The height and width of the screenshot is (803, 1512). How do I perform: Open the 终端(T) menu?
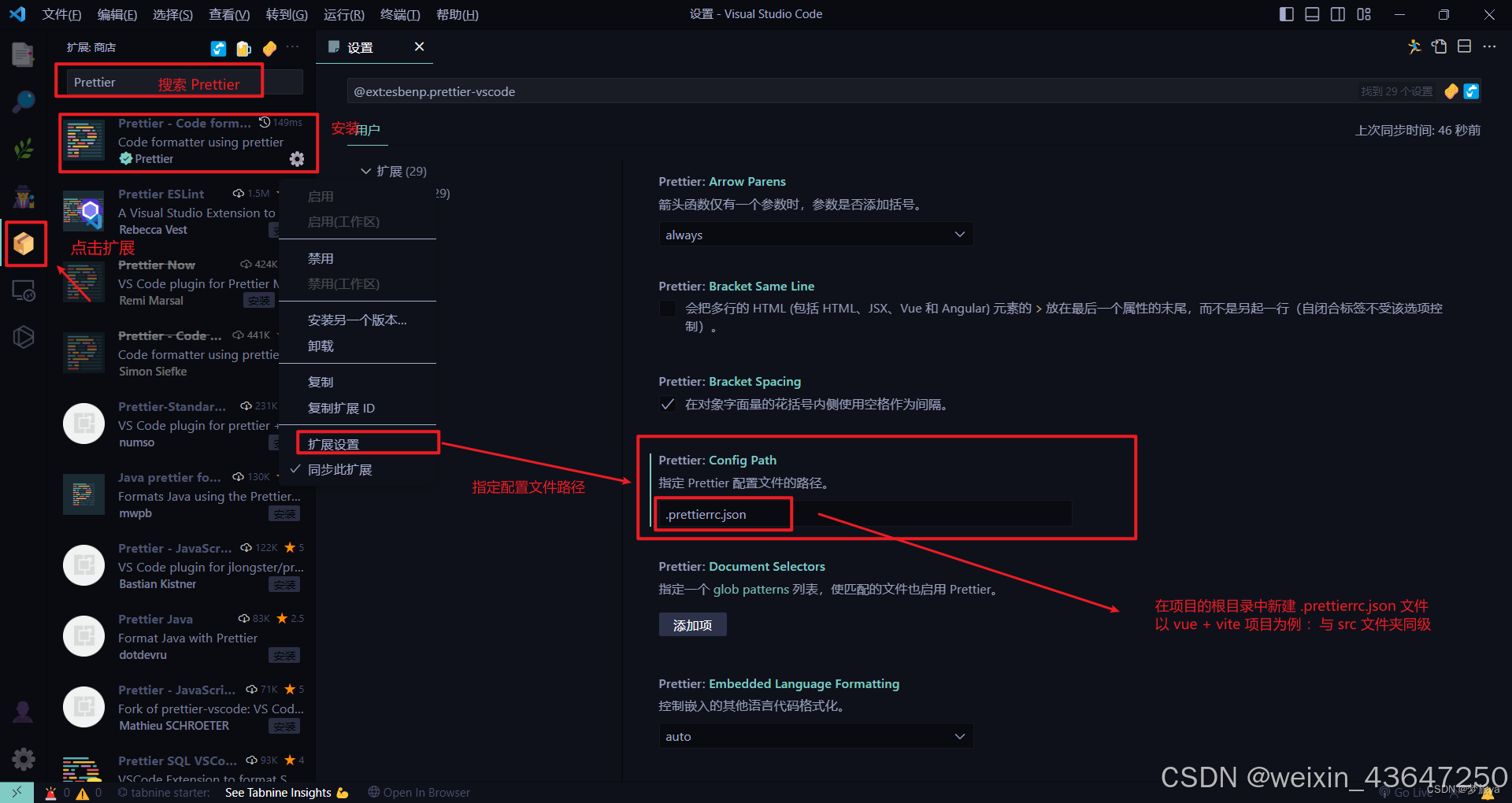(x=400, y=14)
